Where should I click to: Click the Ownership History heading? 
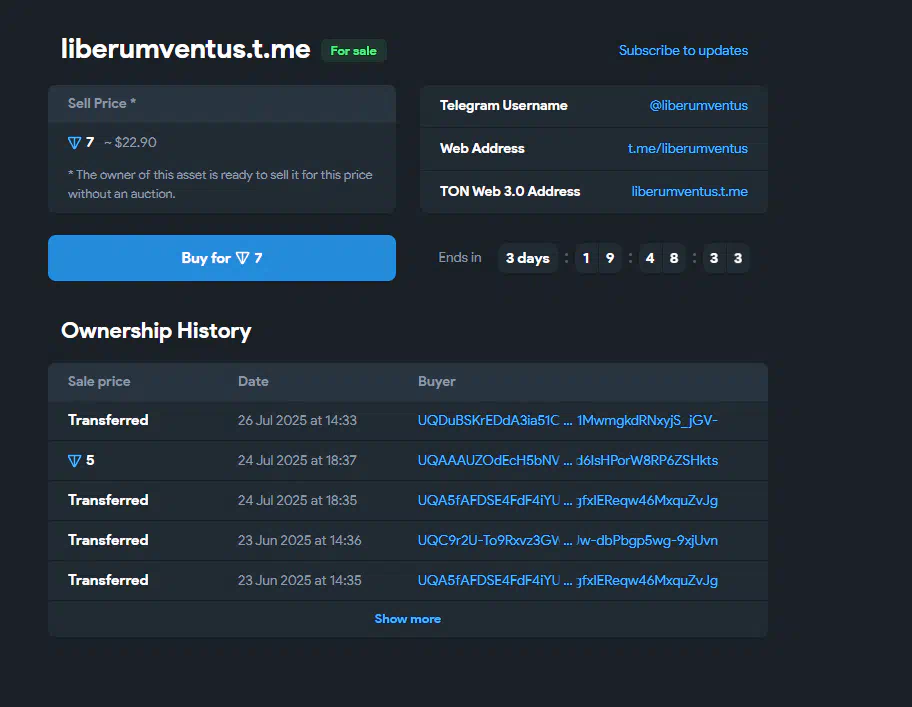click(156, 331)
